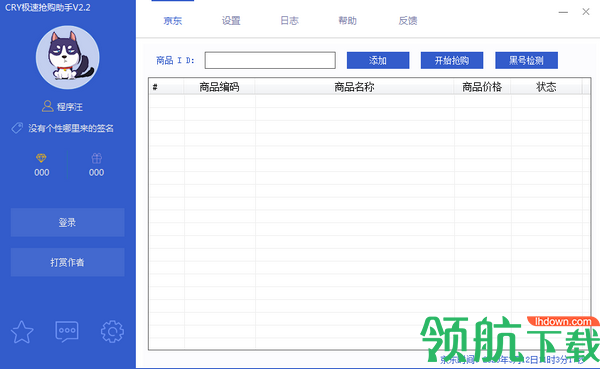Open favorites with the star icon

tap(22, 332)
